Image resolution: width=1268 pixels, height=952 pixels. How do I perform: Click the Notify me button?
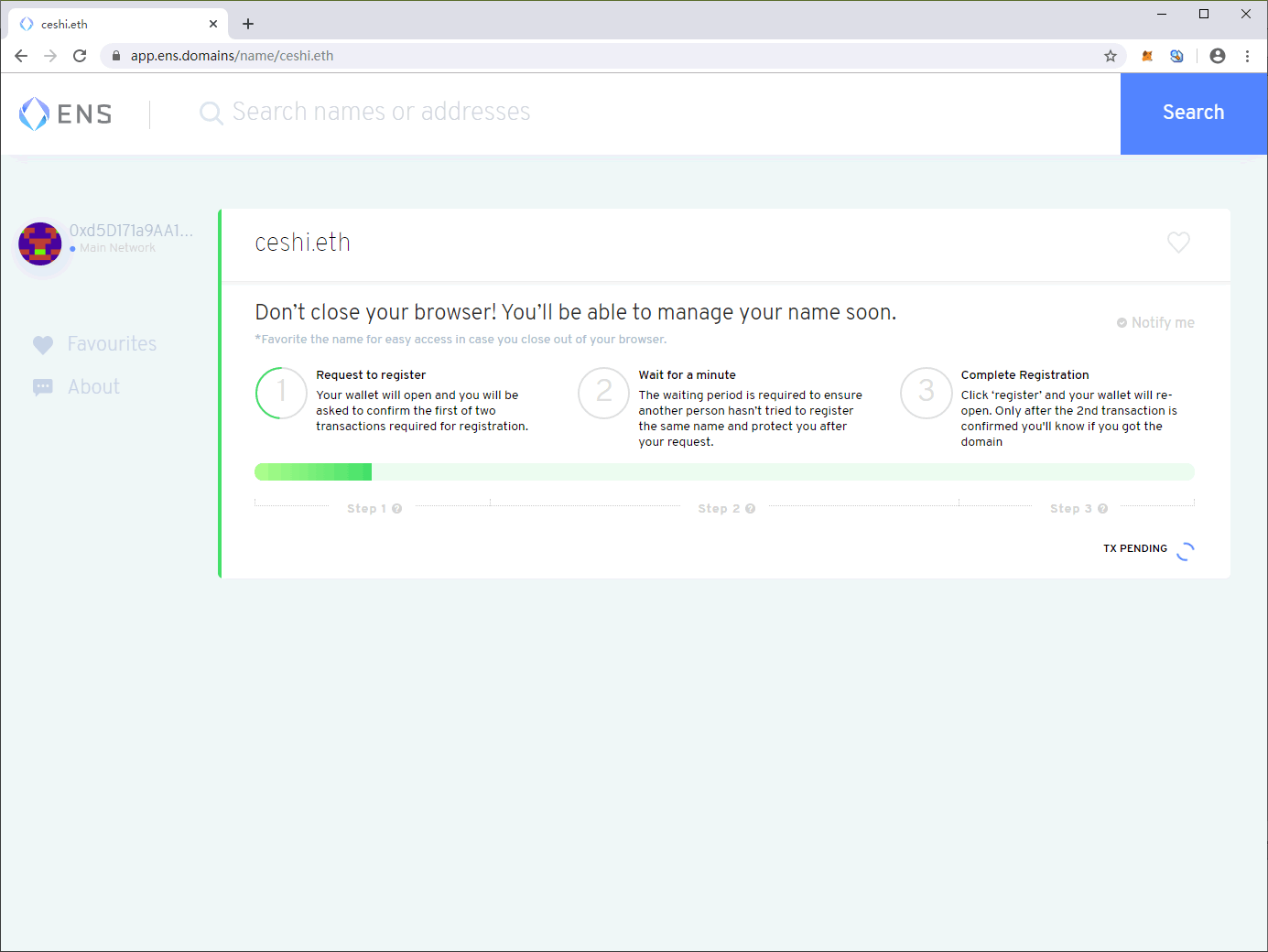pos(1155,323)
